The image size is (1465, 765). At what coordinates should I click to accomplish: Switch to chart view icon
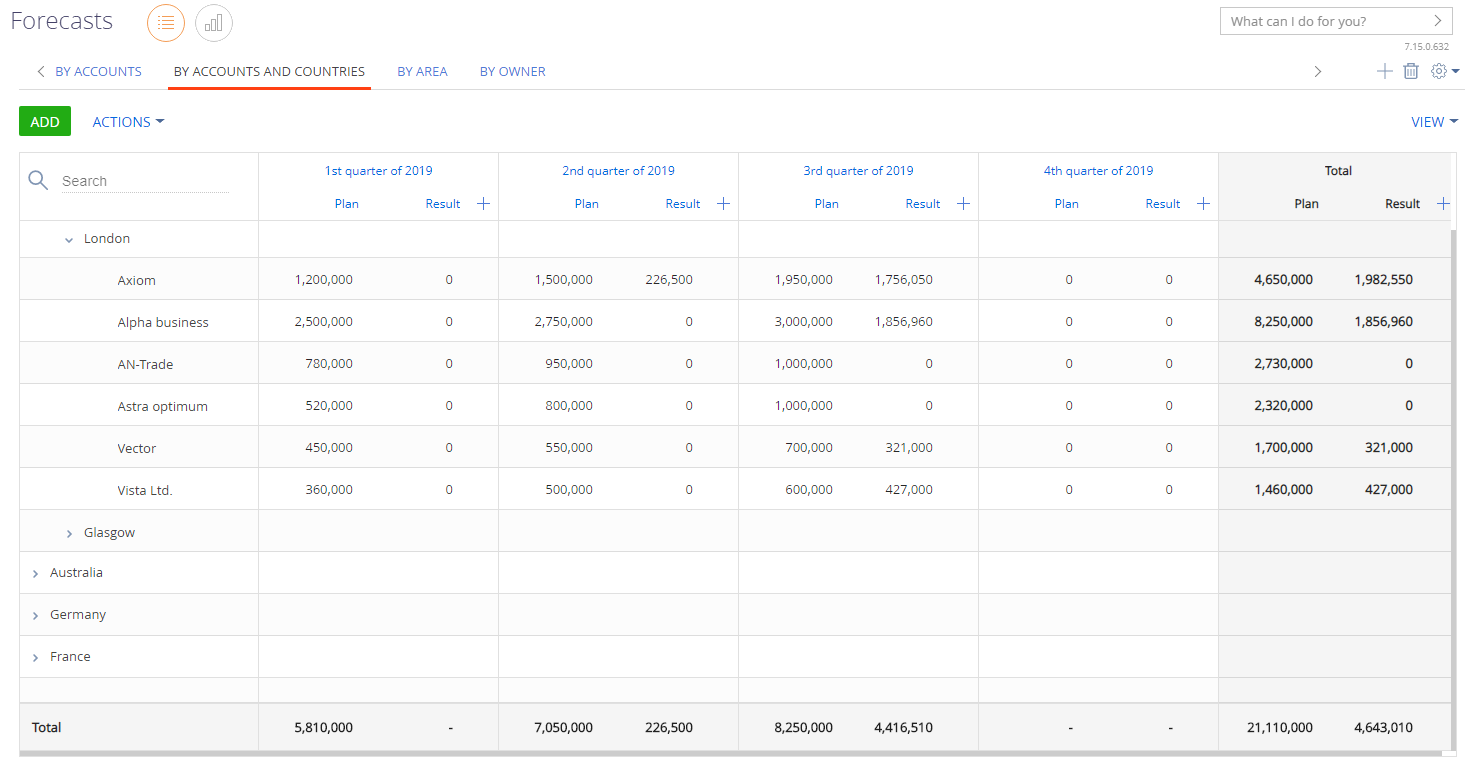click(214, 22)
